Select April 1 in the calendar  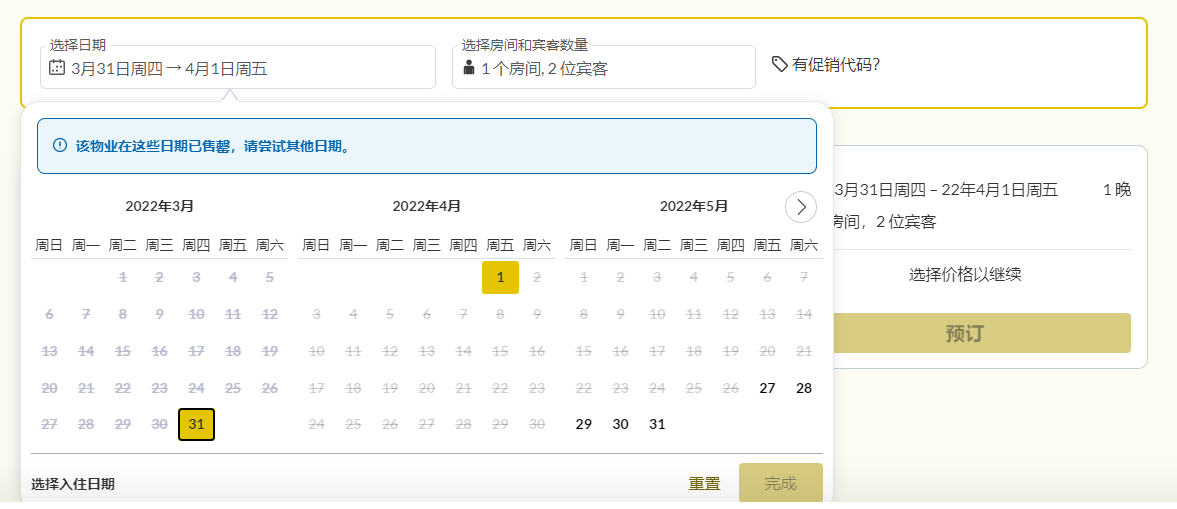[x=500, y=277]
